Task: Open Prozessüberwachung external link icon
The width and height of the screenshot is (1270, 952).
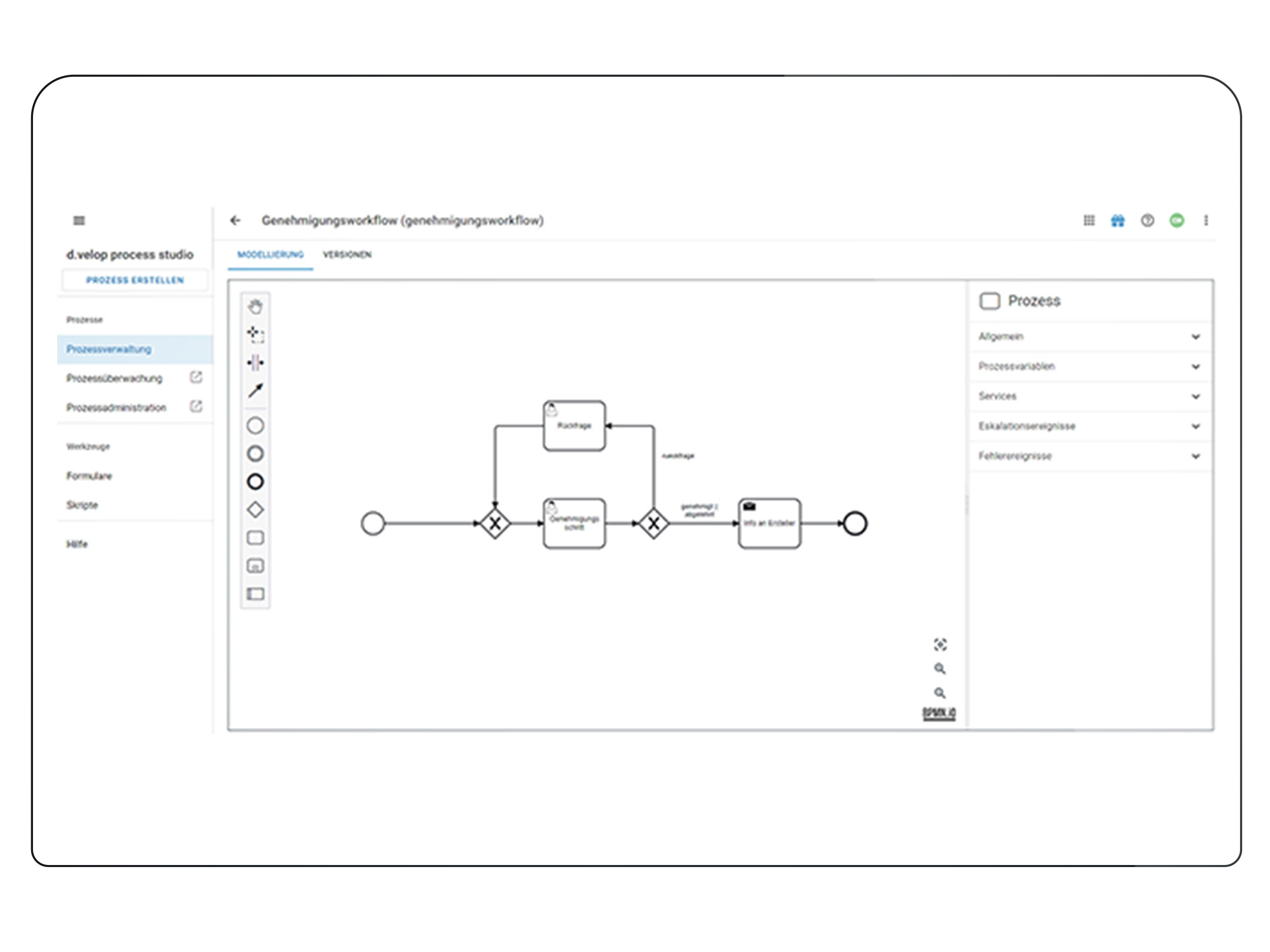Action: (196, 378)
